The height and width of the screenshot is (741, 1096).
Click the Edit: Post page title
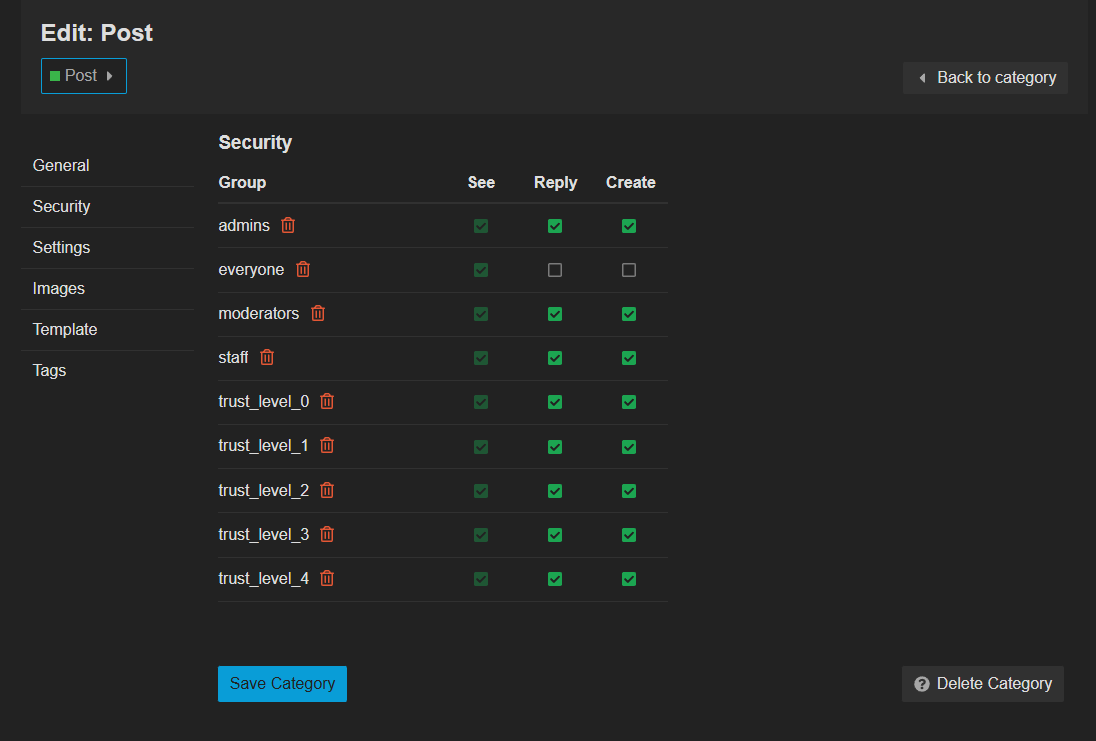click(96, 33)
